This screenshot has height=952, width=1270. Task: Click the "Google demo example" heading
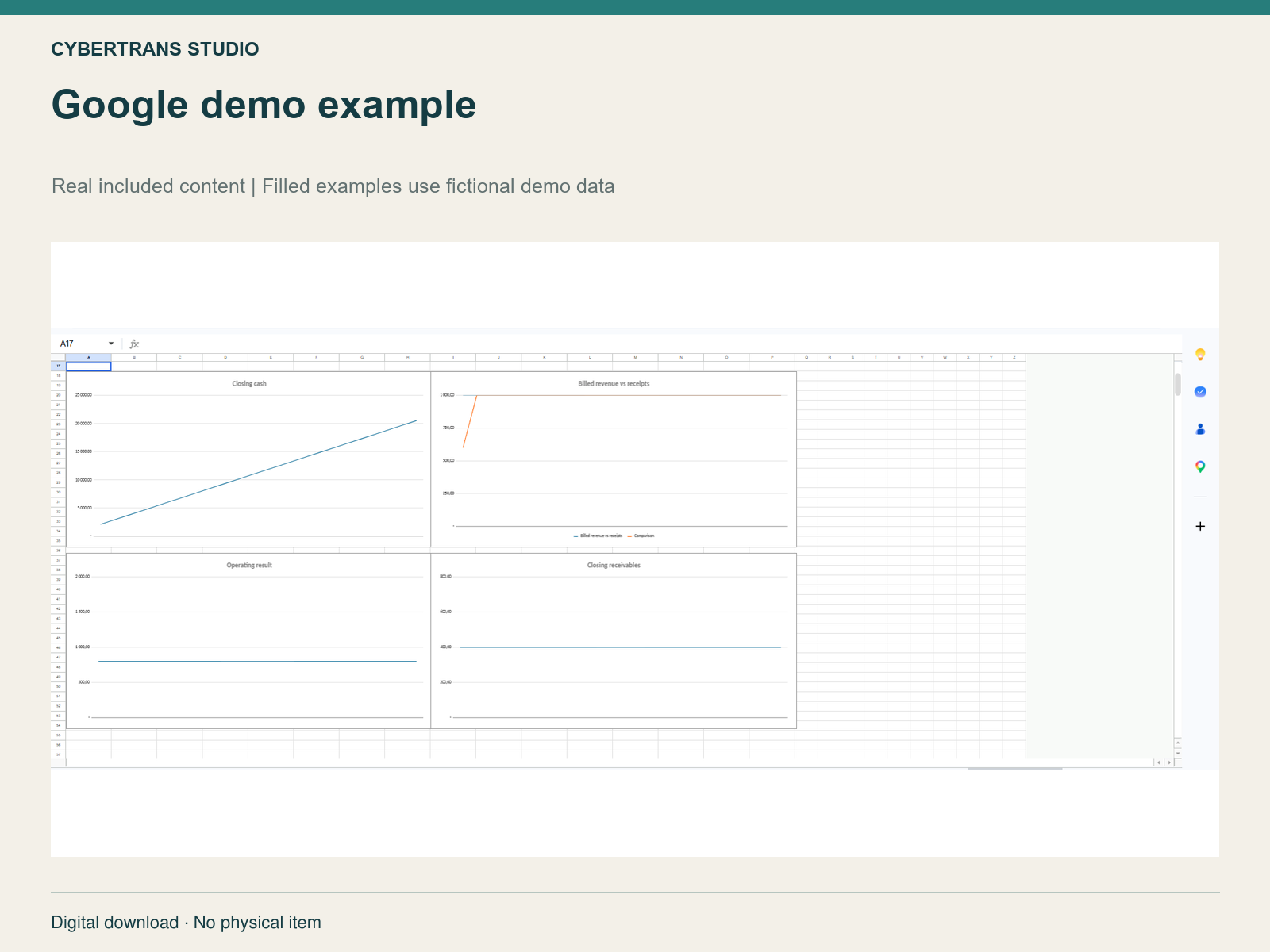click(x=264, y=105)
